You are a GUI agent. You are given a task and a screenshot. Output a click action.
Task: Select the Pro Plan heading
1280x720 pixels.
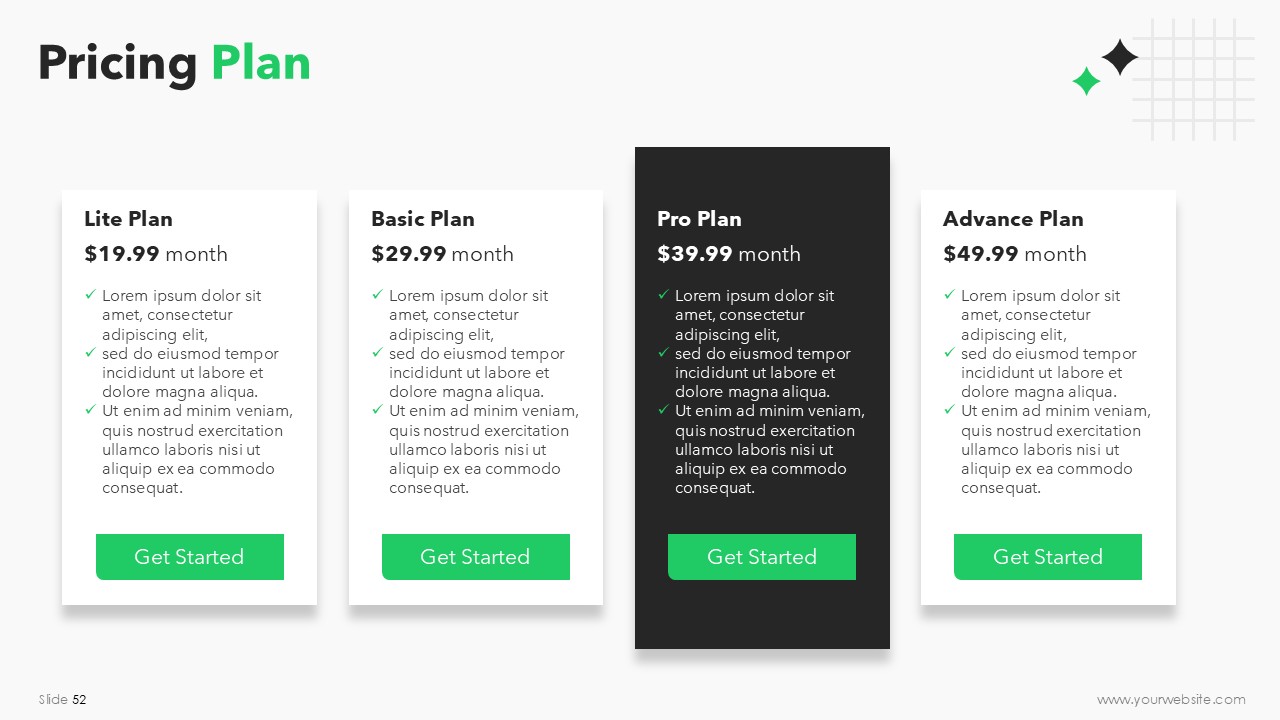coord(699,219)
